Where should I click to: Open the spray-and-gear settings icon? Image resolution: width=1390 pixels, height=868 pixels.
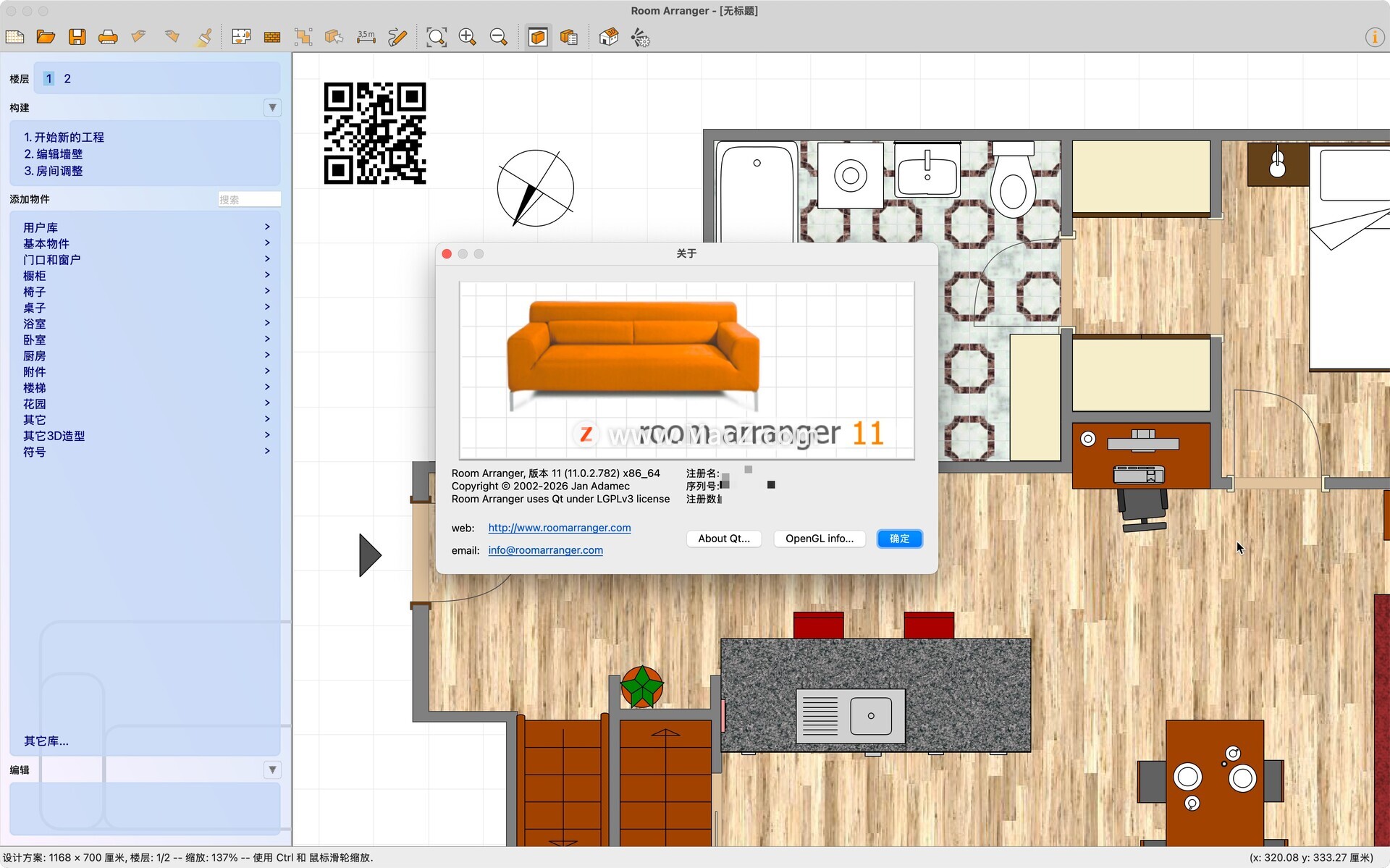[641, 37]
